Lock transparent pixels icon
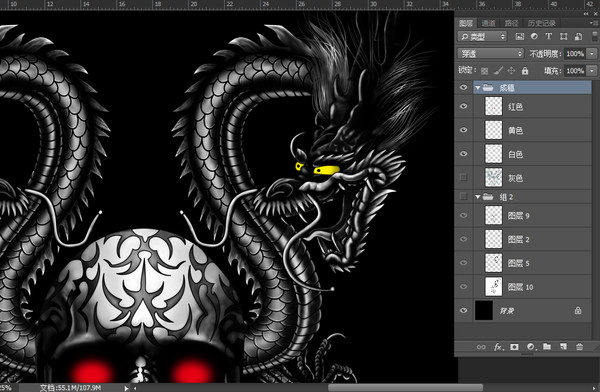Image resolution: width=600 pixels, height=392 pixels. [484, 71]
